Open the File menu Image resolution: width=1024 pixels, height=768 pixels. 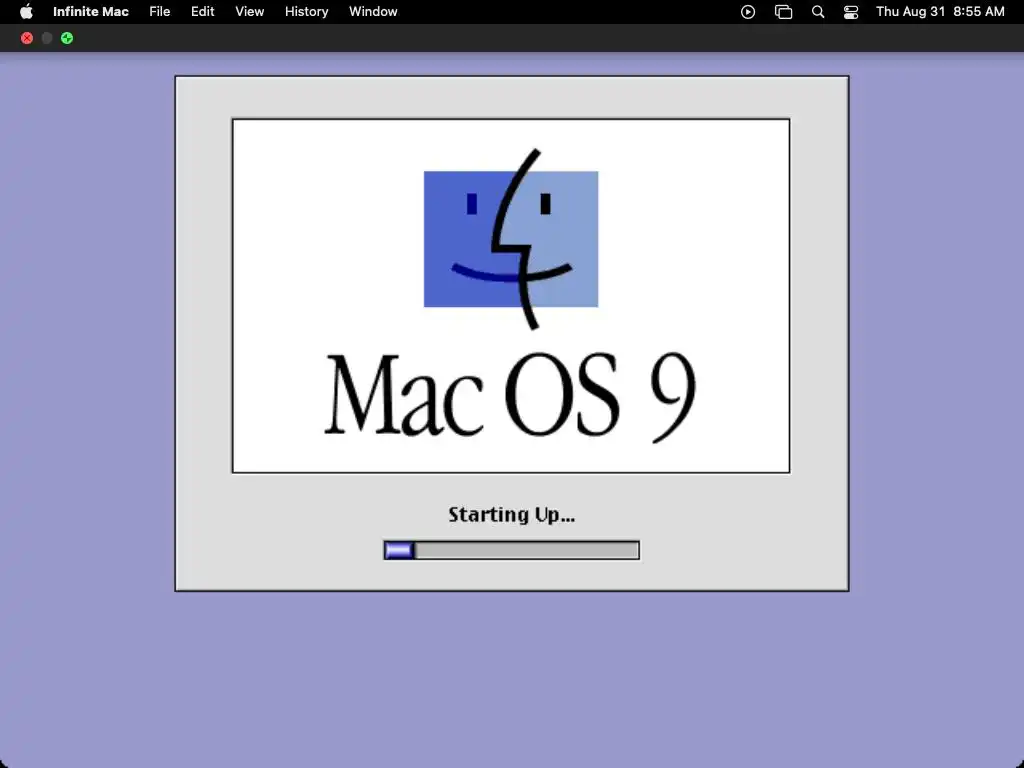(x=159, y=12)
